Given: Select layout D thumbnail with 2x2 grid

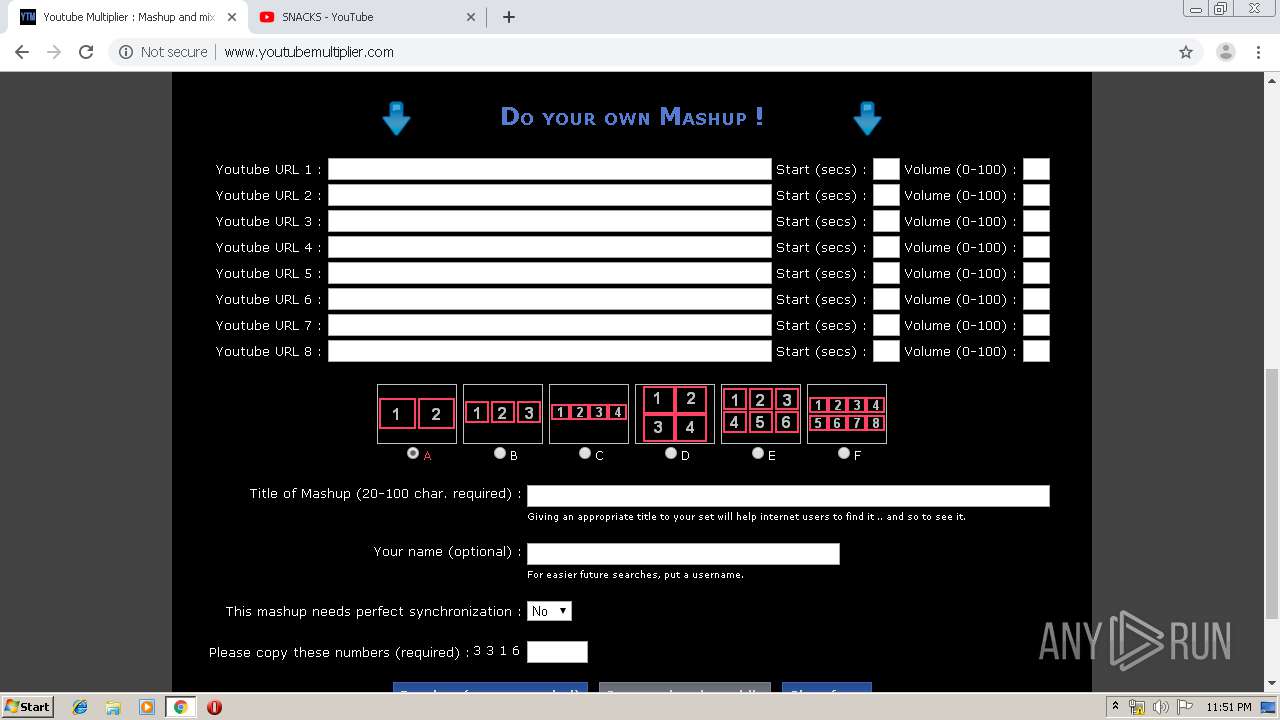Looking at the screenshot, I should (x=675, y=414).
